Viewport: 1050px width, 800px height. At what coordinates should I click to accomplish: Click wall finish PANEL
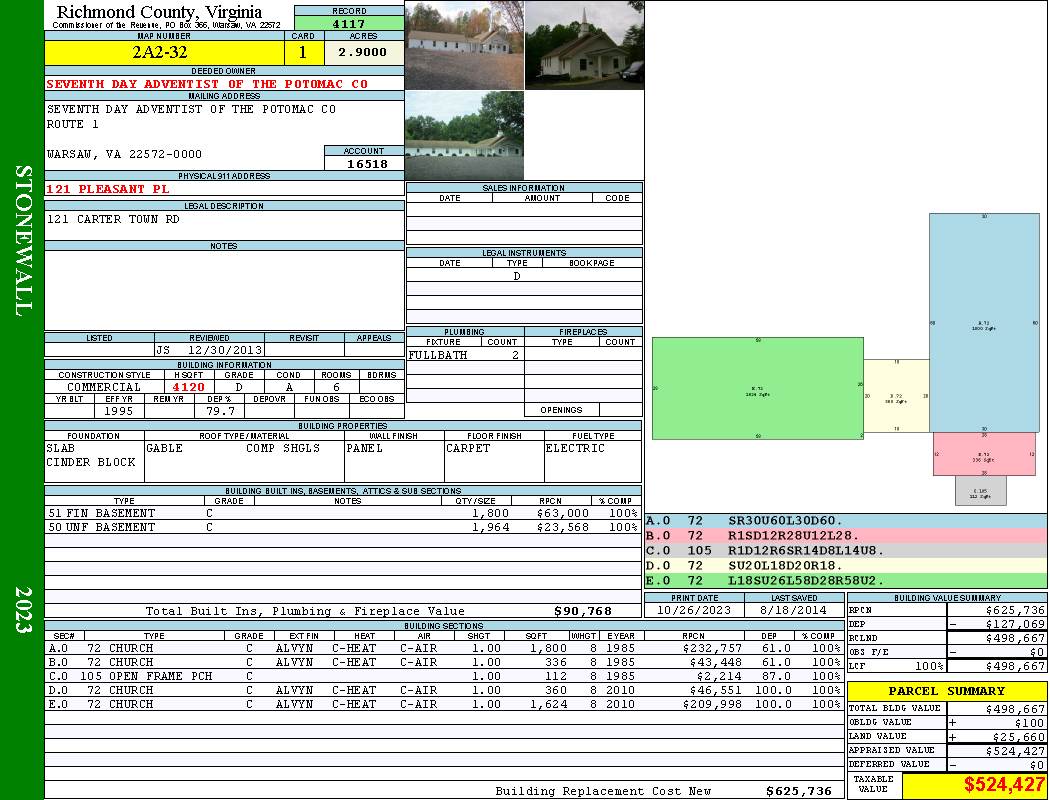coord(364,448)
